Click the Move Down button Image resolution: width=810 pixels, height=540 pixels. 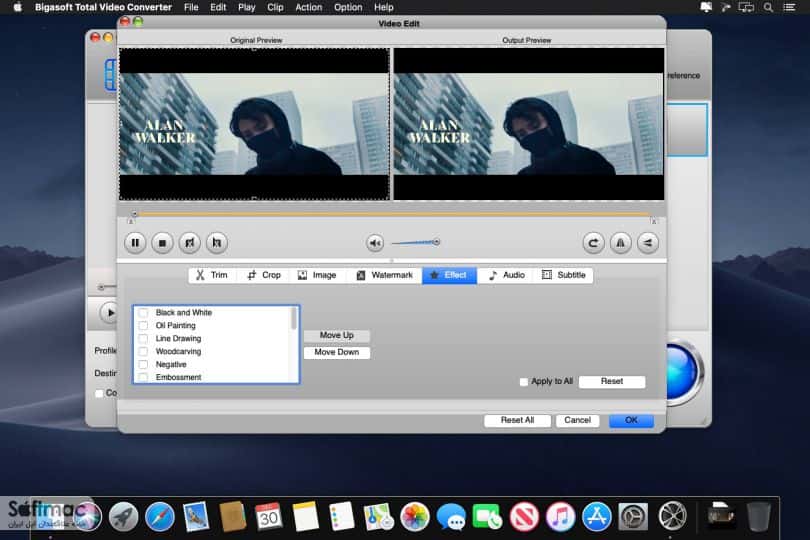tap(337, 352)
